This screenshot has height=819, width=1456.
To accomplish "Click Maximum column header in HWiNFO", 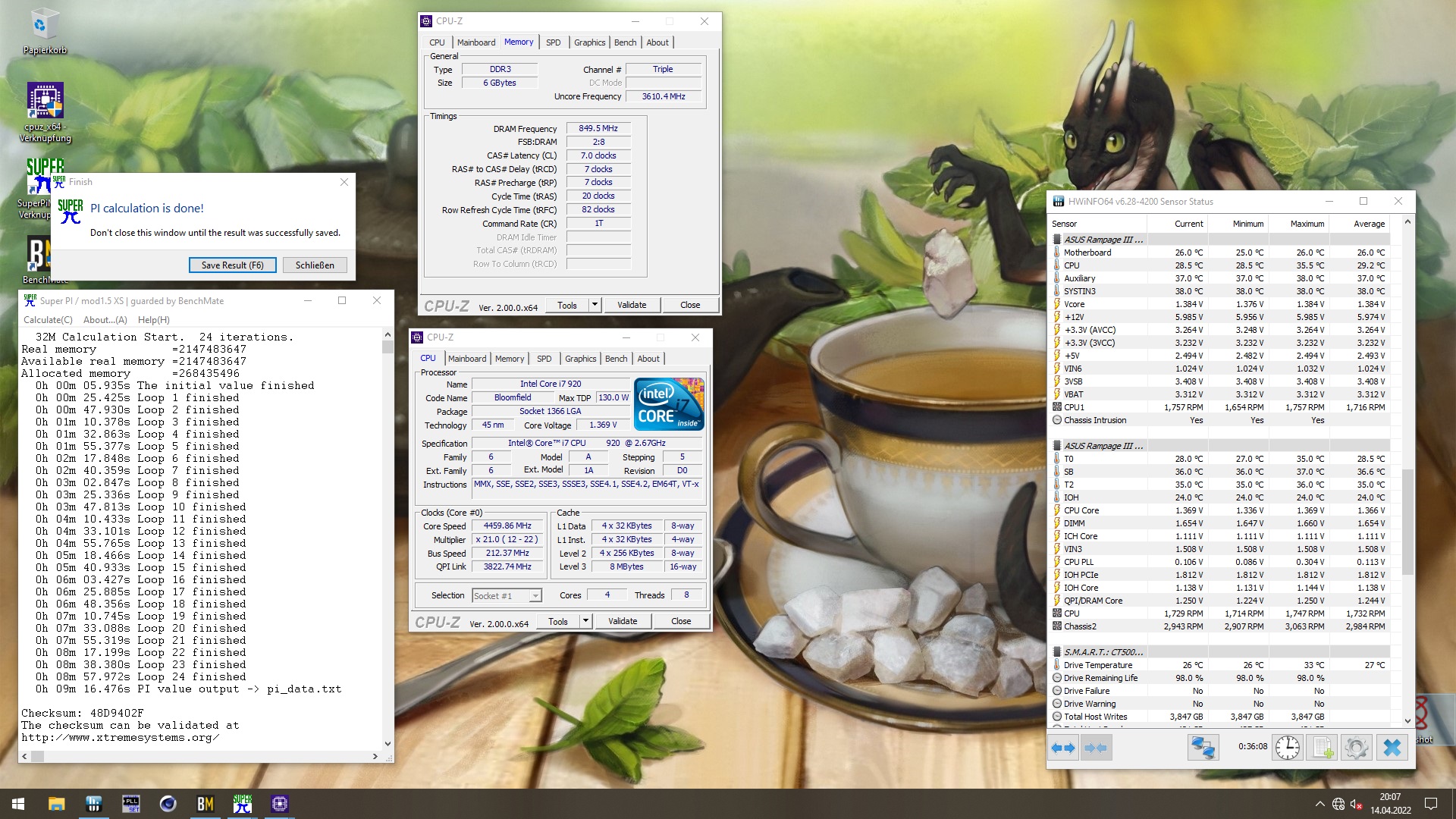I will click(1307, 224).
